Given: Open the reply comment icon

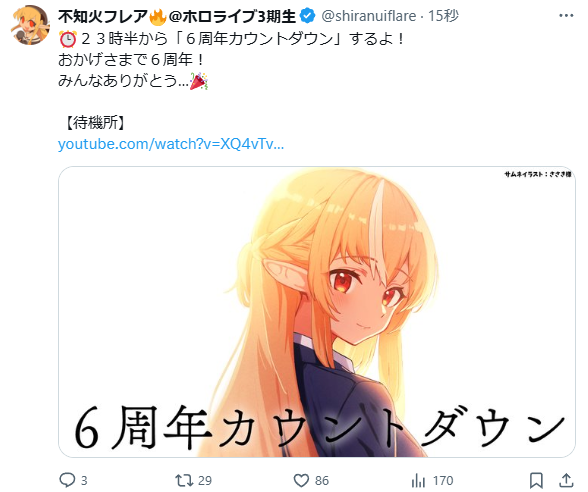Looking at the screenshot, I should pos(68,480).
